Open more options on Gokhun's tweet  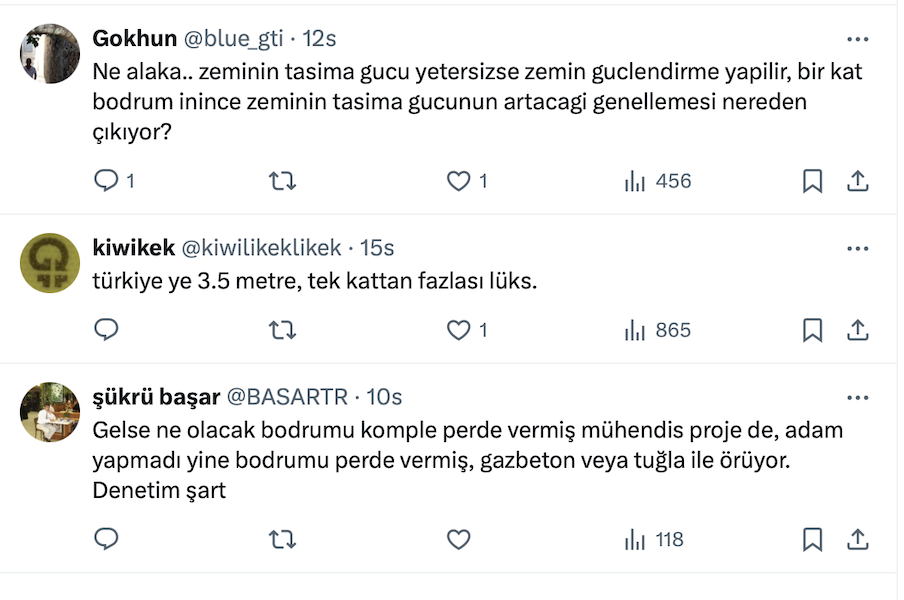point(857,39)
